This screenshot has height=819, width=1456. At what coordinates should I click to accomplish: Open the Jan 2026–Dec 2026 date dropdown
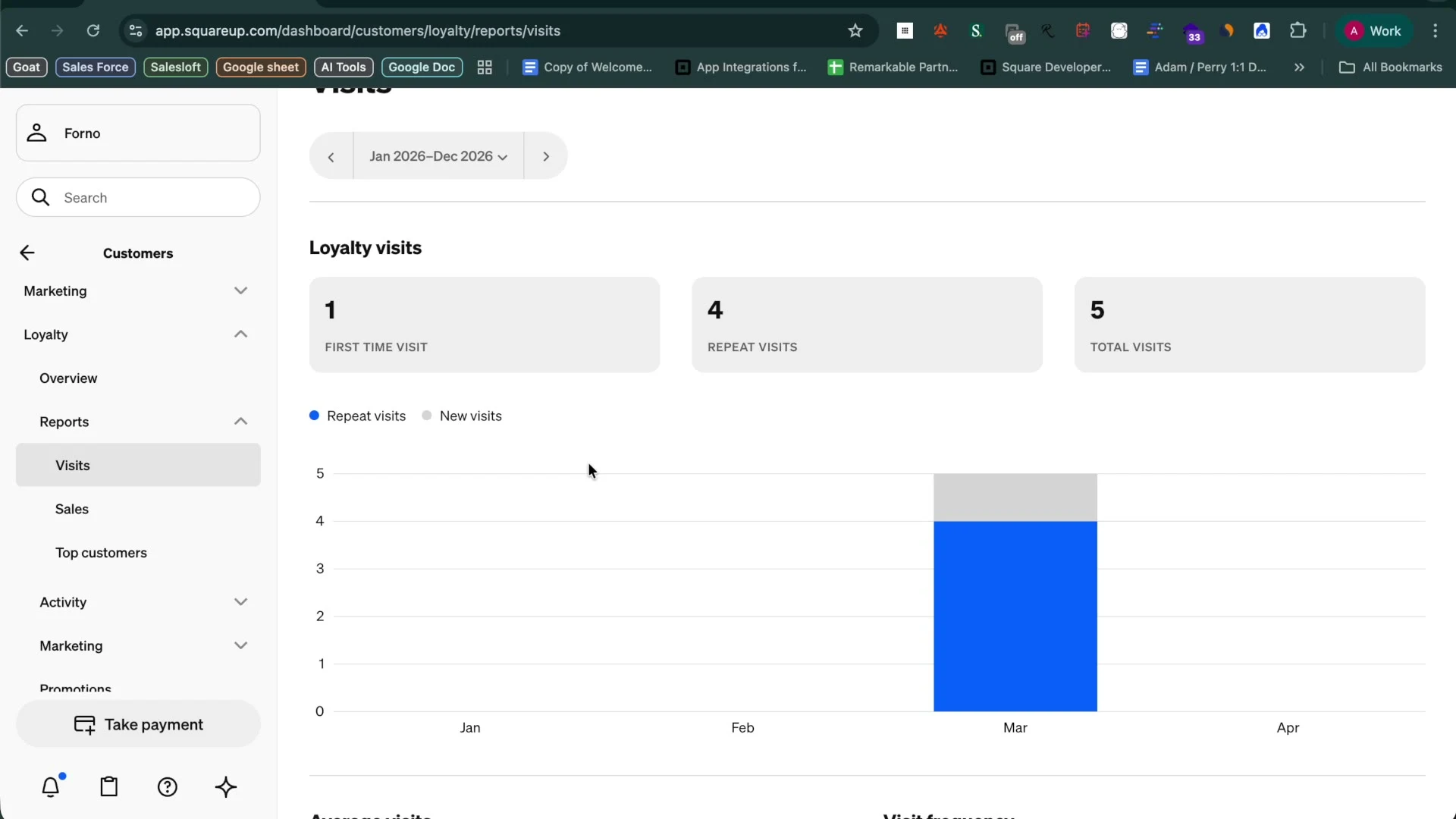438,156
